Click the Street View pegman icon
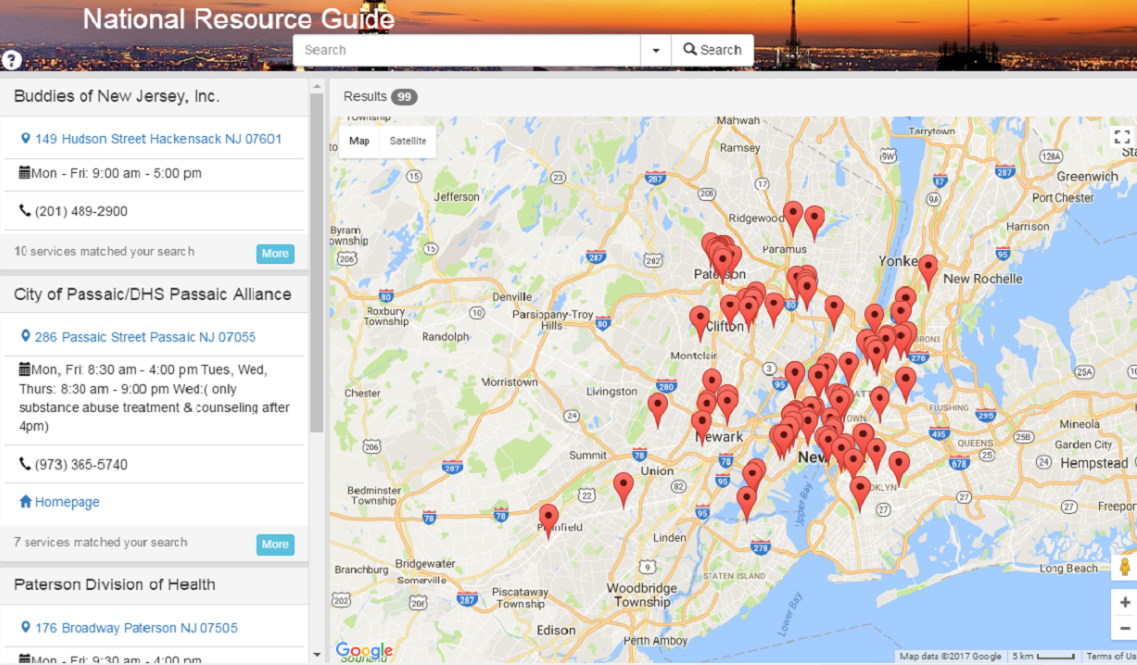This screenshot has height=665, width=1137. pyautogui.click(x=1125, y=566)
